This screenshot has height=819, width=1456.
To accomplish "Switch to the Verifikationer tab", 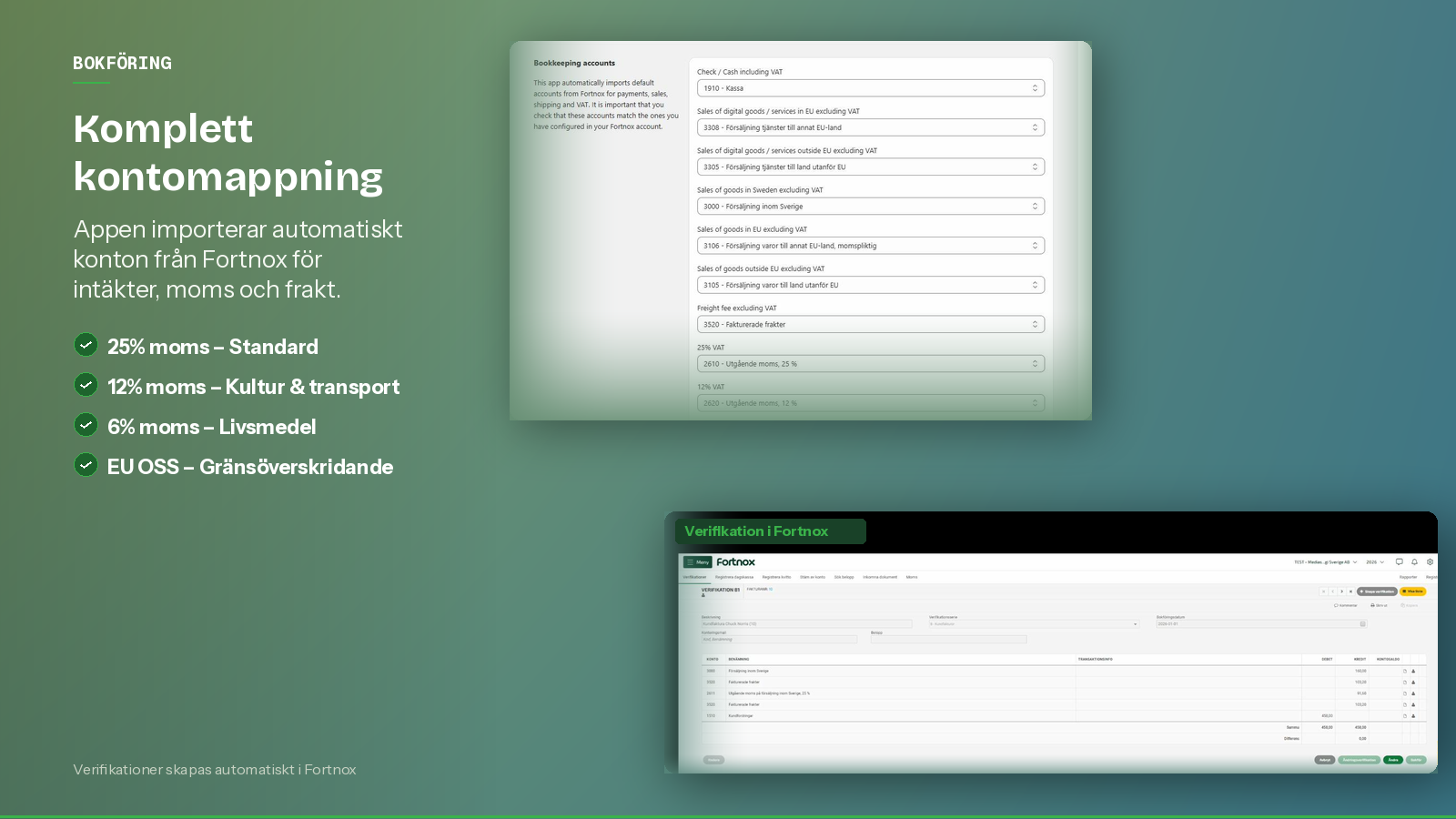I will tap(694, 577).
